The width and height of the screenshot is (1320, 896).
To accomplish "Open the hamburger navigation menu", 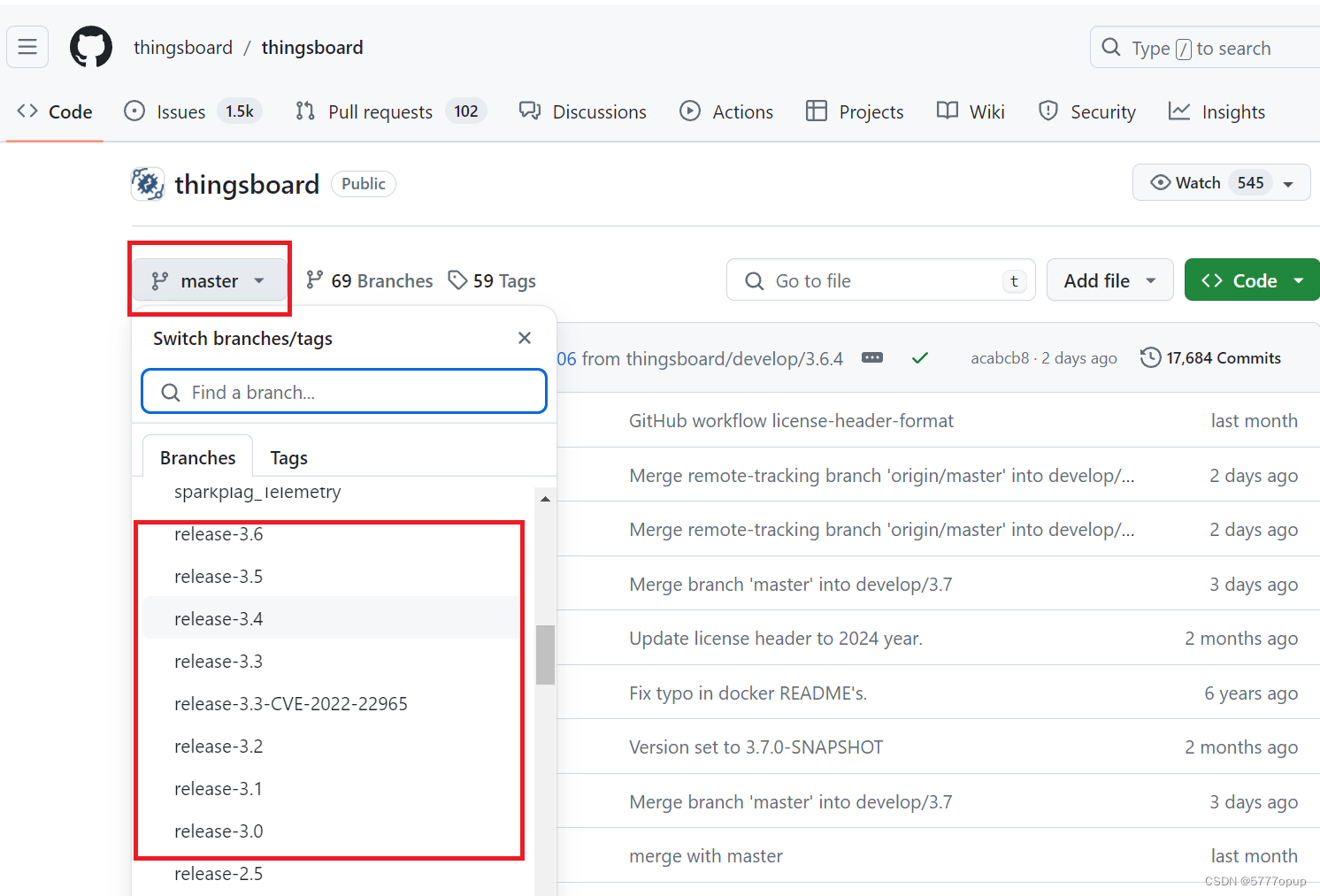I will click(27, 47).
